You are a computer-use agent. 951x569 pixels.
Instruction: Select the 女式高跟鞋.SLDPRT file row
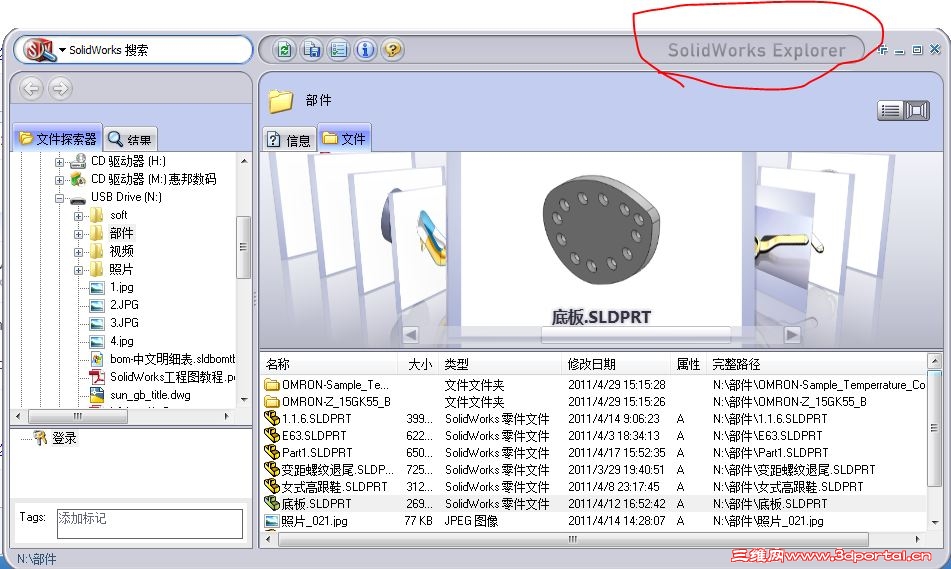(594, 487)
